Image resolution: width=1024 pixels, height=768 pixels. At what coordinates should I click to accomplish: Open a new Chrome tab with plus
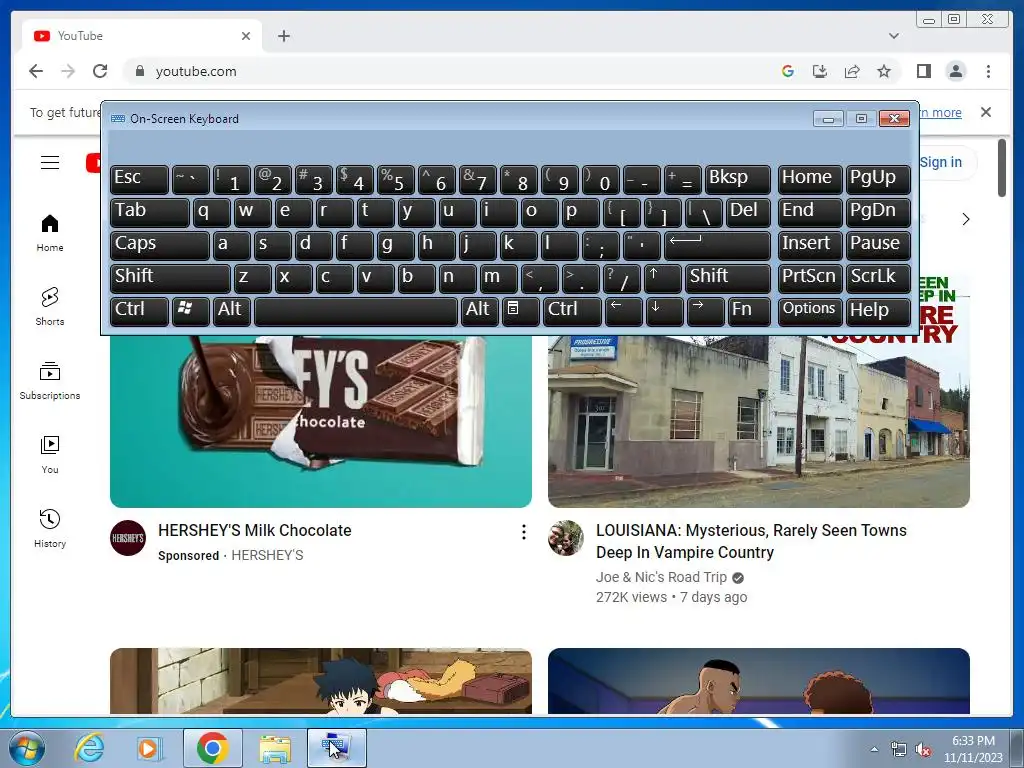(x=283, y=36)
